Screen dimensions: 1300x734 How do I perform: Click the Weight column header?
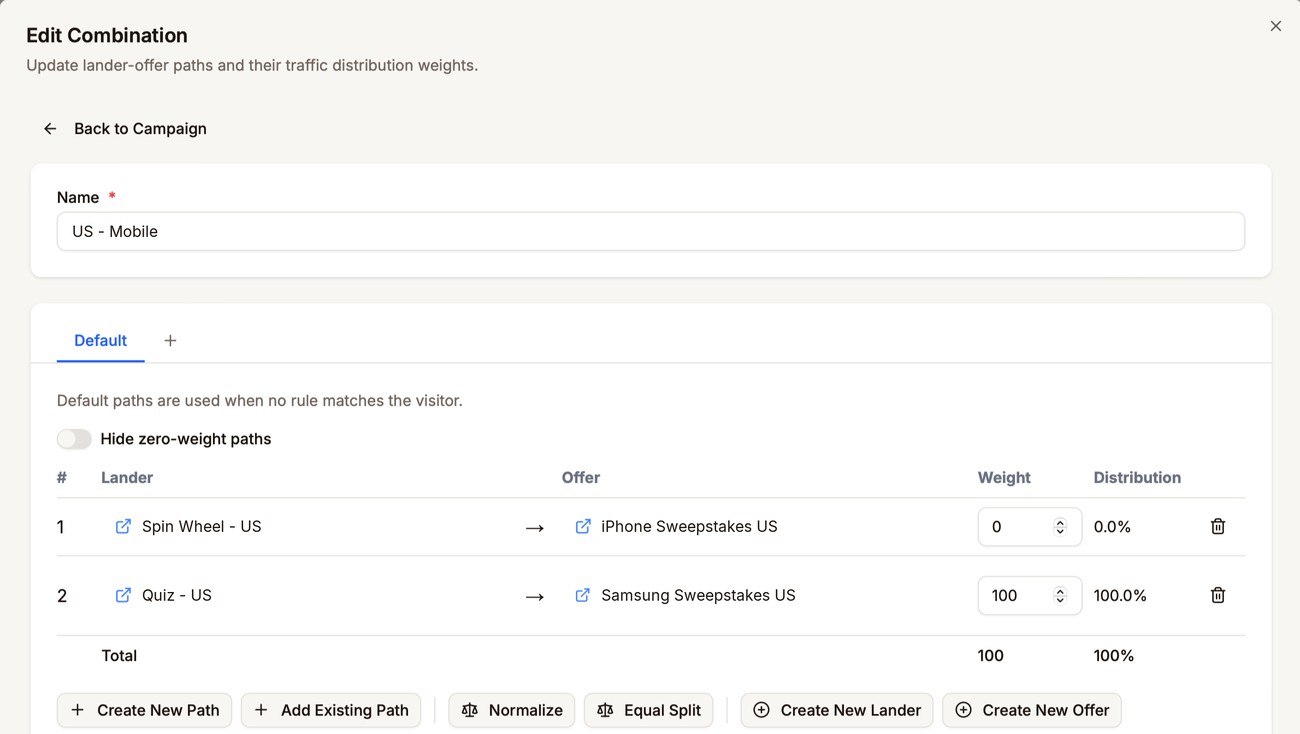(x=1004, y=477)
